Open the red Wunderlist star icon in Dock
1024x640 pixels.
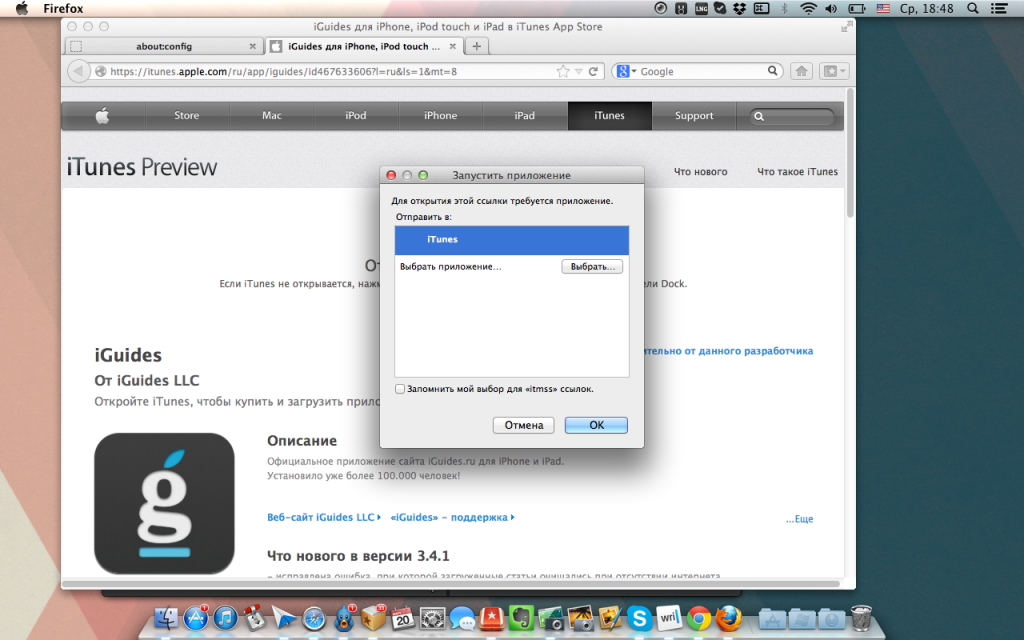tap(492, 618)
